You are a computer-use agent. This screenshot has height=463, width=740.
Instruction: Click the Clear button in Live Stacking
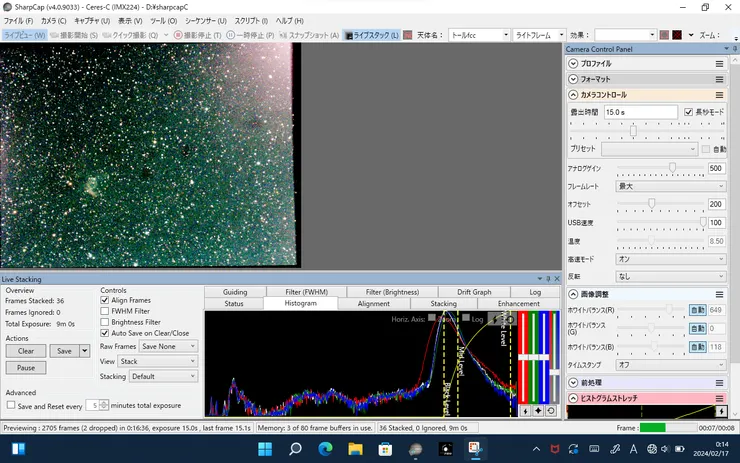coord(26,351)
